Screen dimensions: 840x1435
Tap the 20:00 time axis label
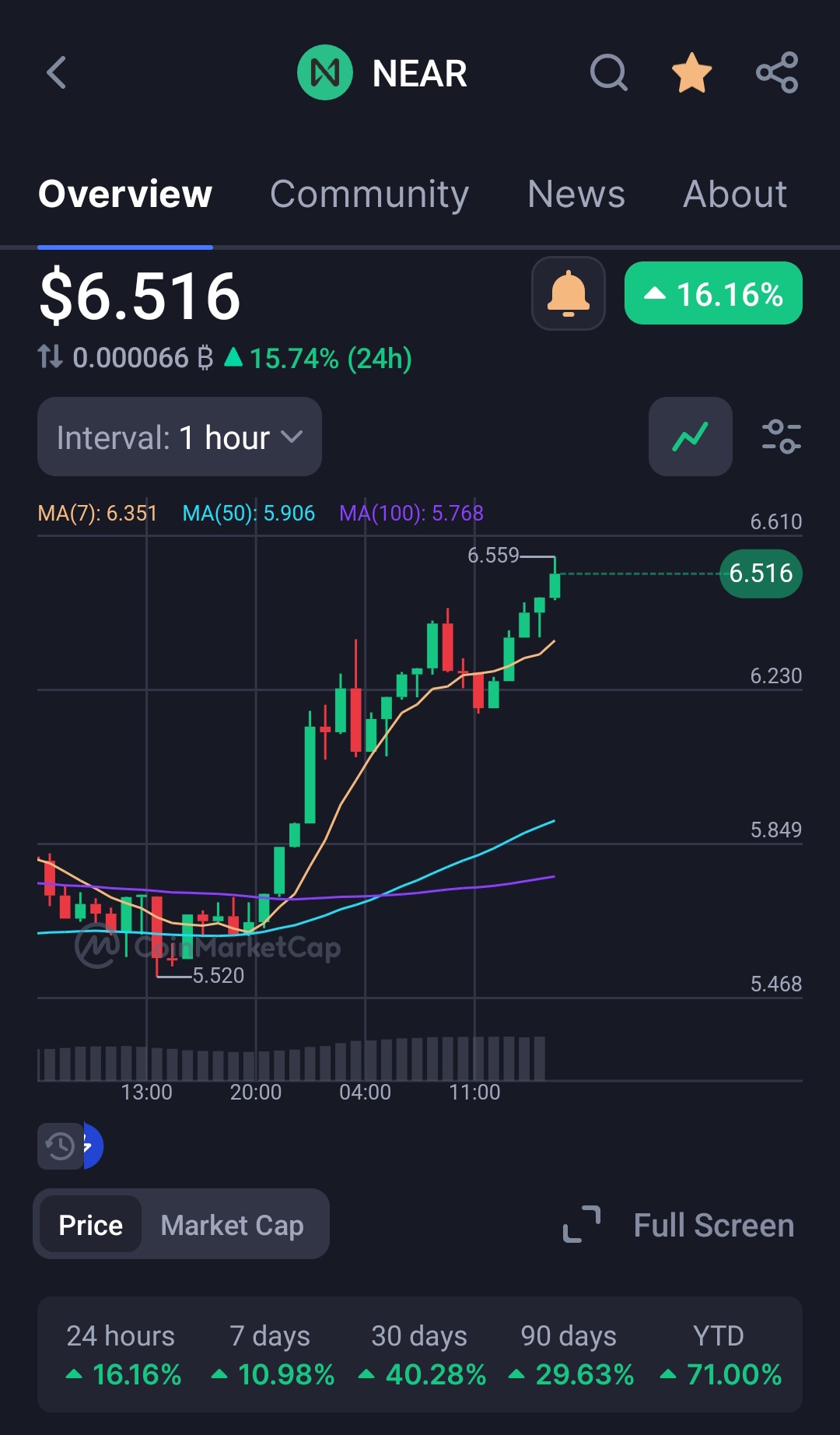tap(256, 1092)
